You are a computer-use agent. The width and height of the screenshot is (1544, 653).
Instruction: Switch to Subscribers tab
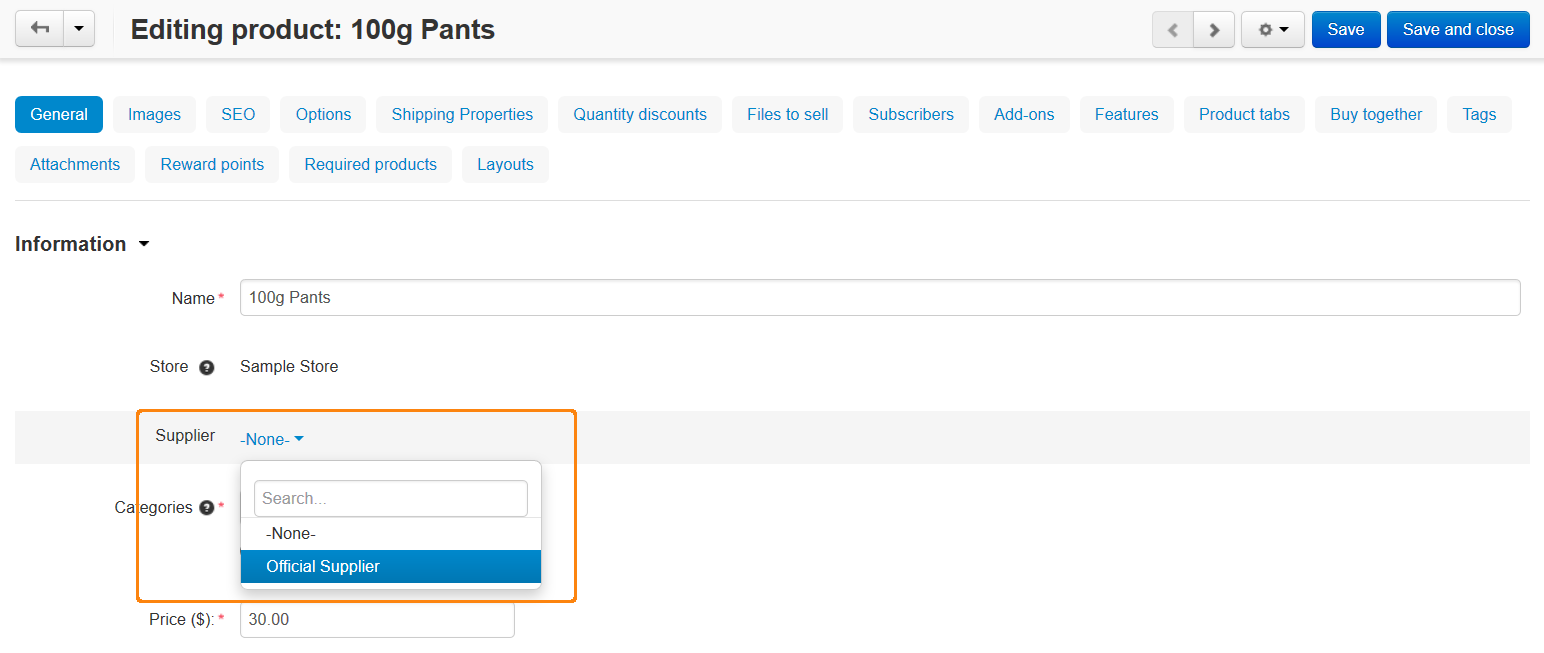coord(911,114)
